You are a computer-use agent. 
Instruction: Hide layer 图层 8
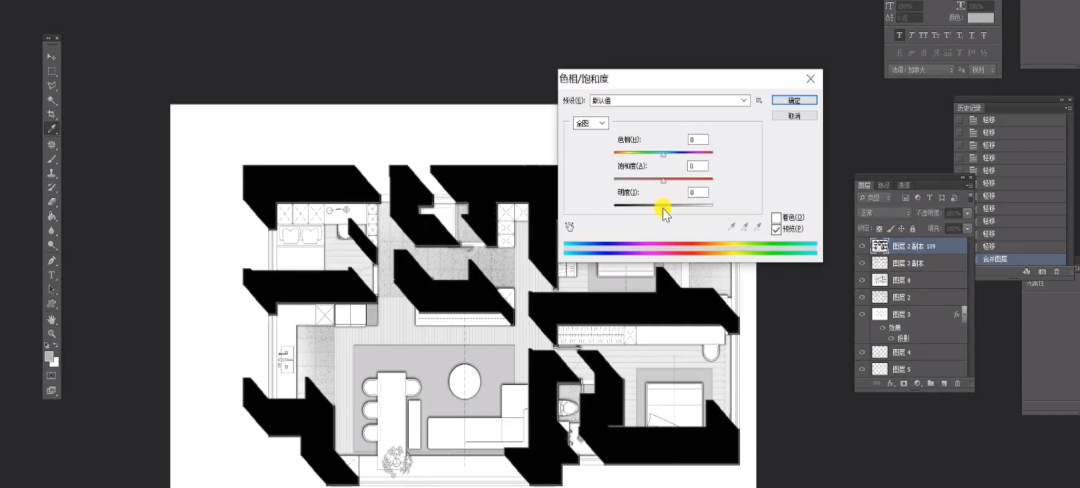tap(862, 280)
